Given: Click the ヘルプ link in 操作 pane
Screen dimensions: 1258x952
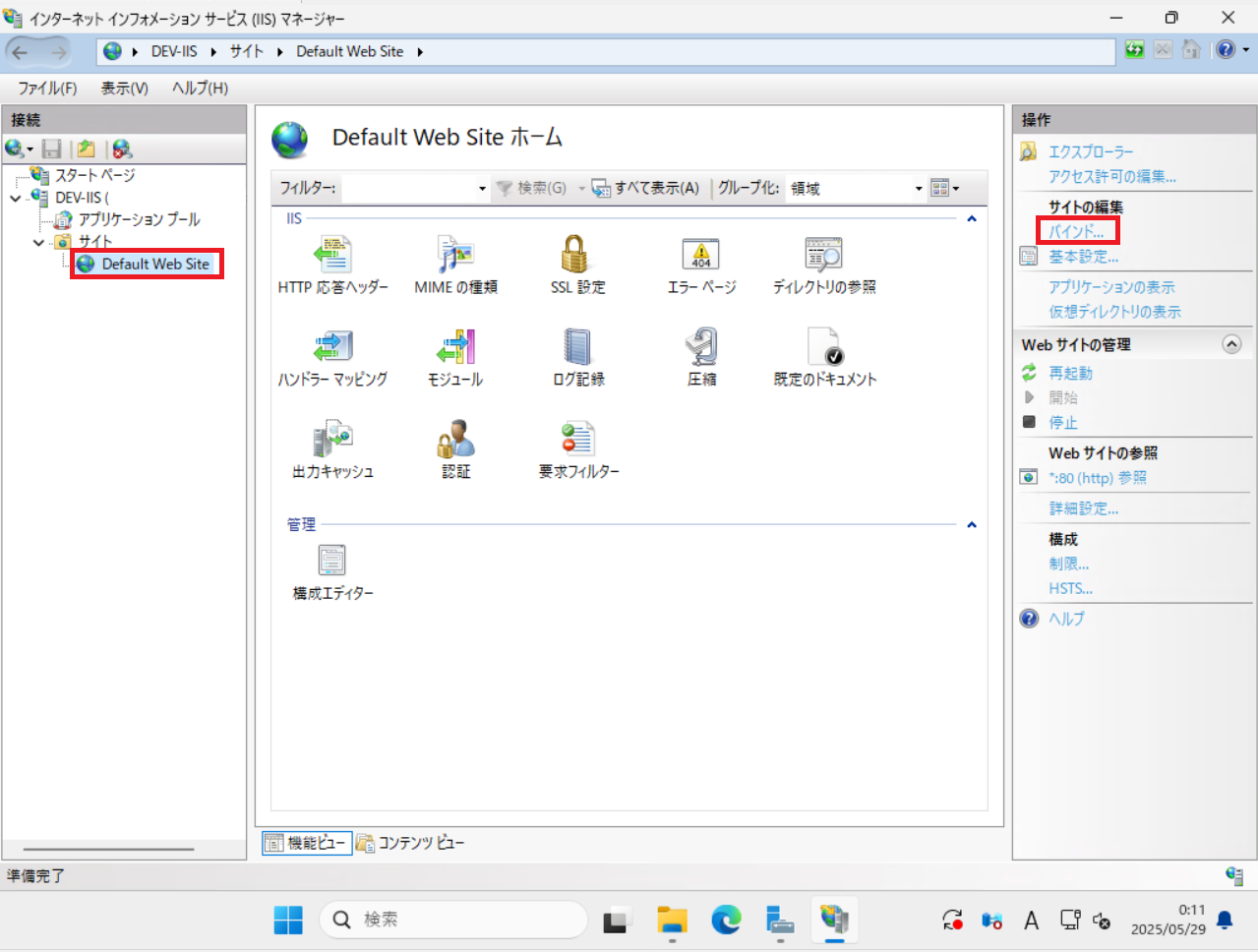Looking at the screenshot, I should point(1066,619).
